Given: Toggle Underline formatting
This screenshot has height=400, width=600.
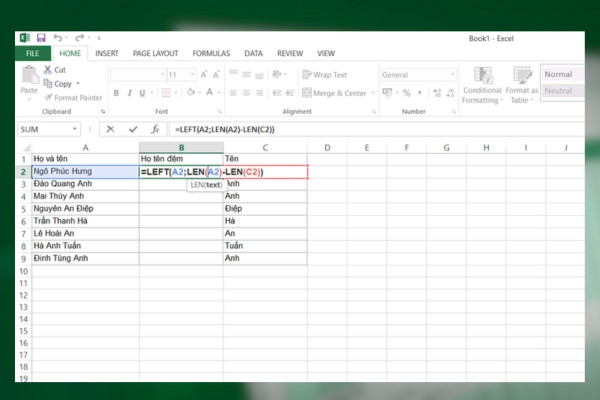Looking at the screenshot, I should (142, 93).
